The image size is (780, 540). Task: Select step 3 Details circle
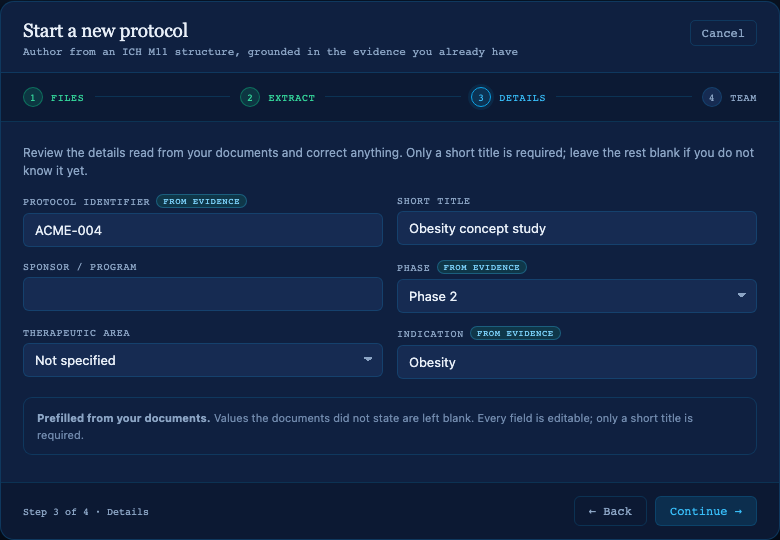(x=481, y=97)
